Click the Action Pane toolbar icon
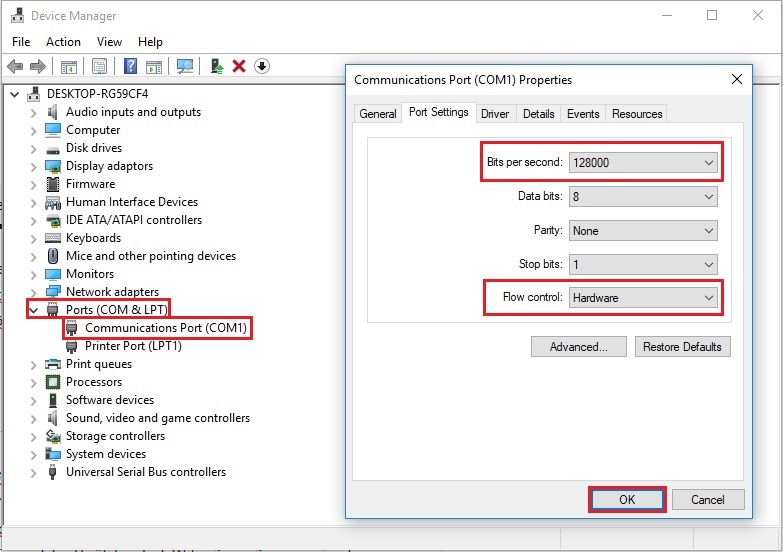Viewport: 783px width, 552px height. [x=154, y=66]
